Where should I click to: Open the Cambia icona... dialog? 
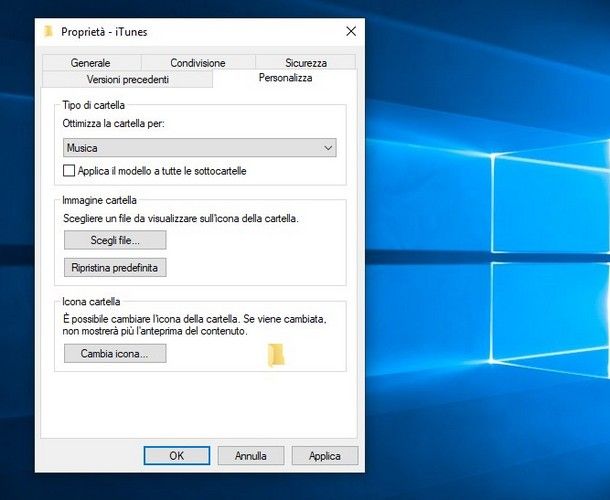pos(115,353)
